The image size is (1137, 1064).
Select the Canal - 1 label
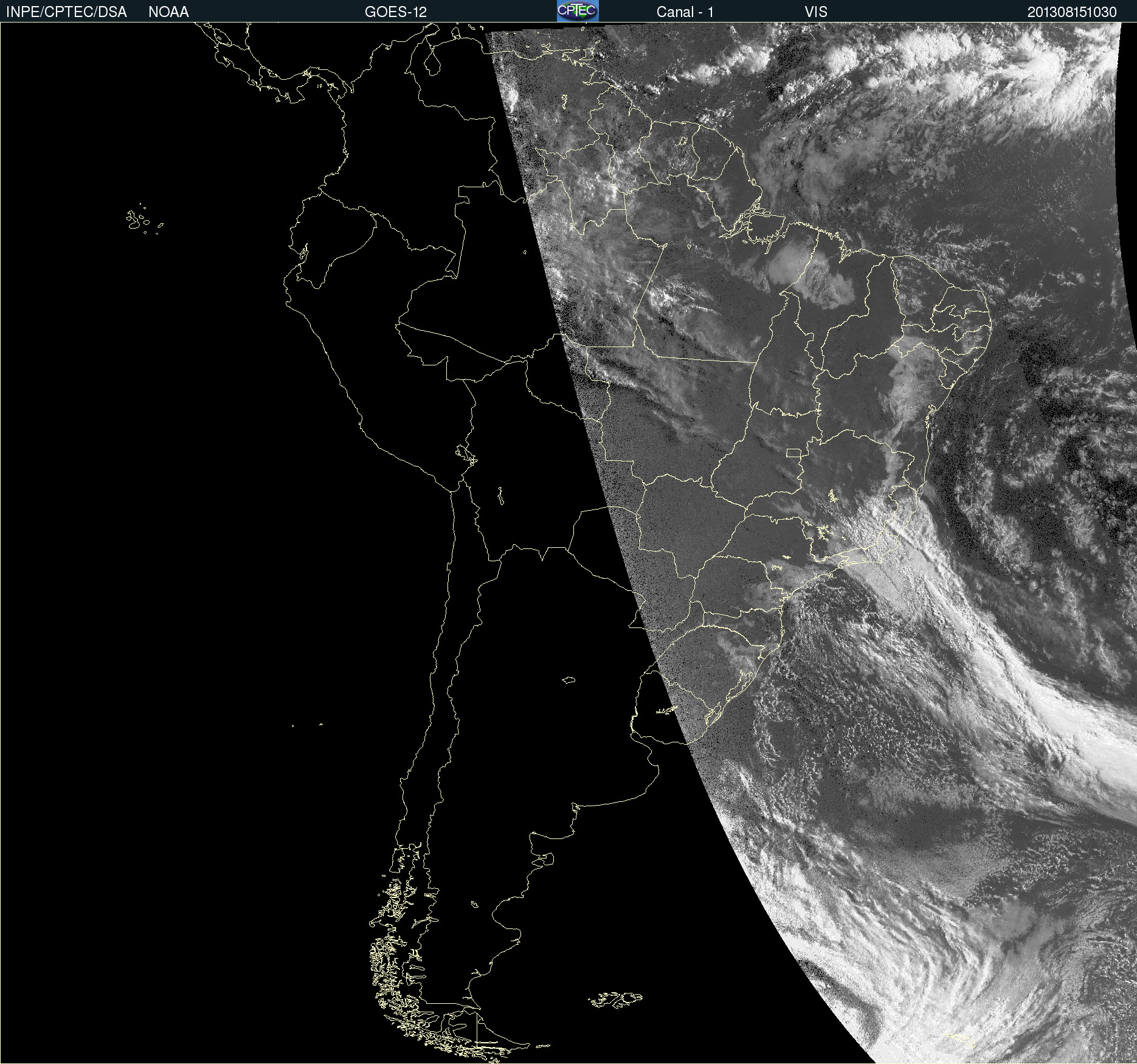tap(685, 12)
